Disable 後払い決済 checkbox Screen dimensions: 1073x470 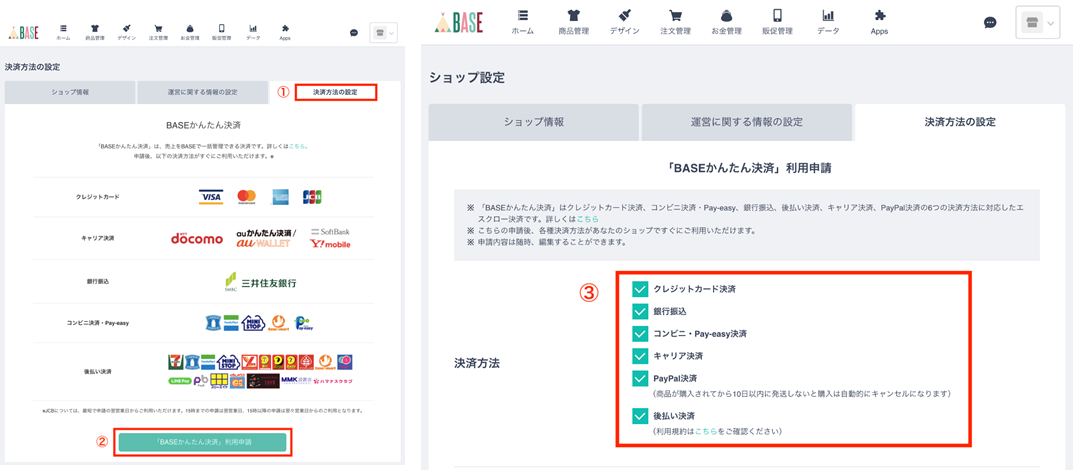click(x=640, y=415)
